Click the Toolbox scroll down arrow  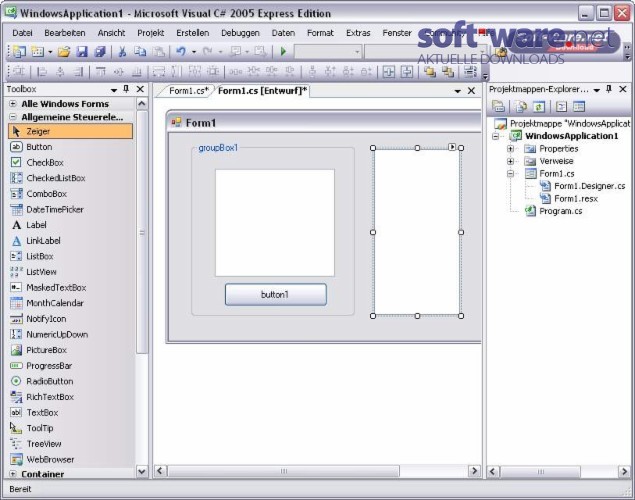(x=142, y=471)
